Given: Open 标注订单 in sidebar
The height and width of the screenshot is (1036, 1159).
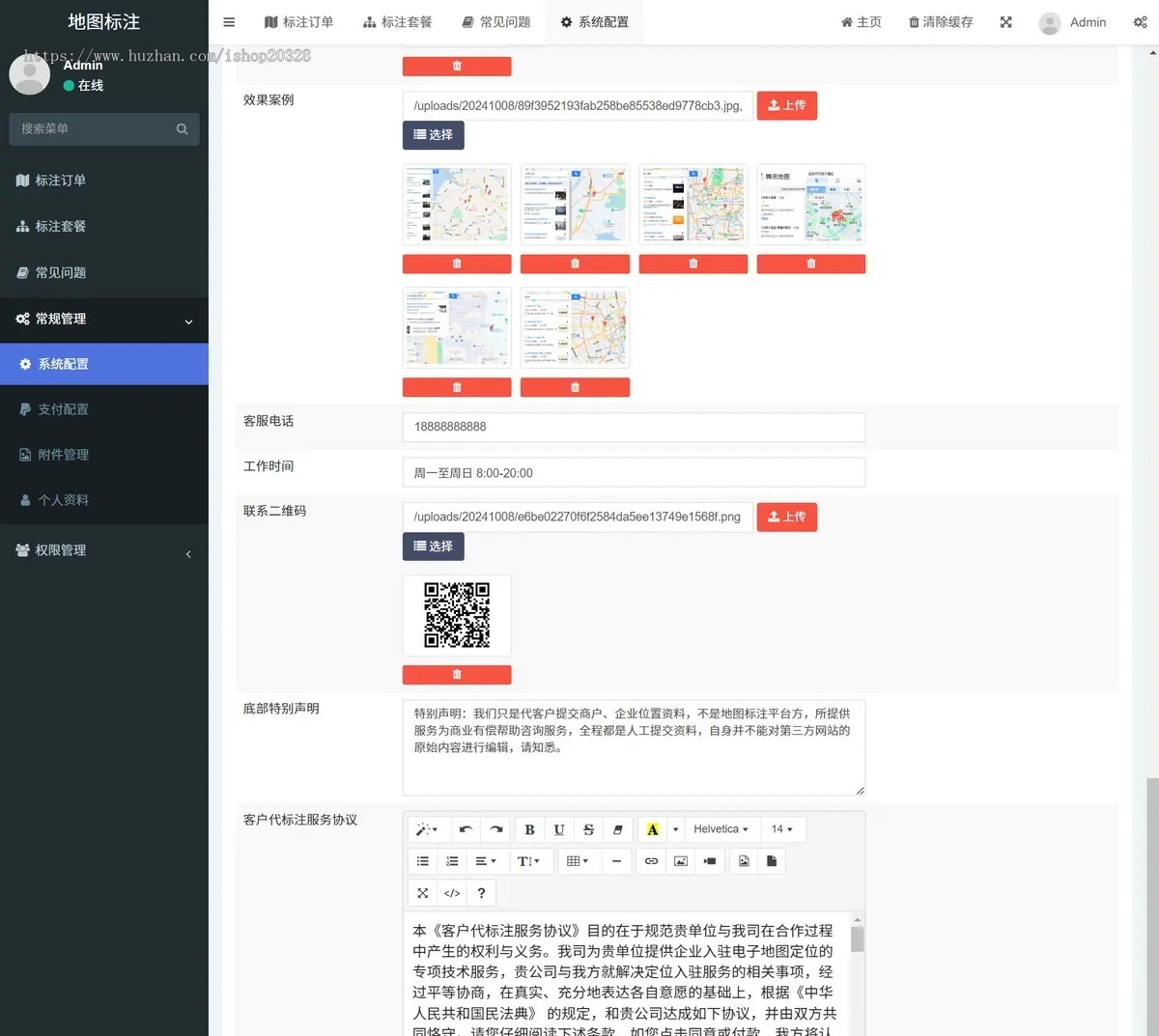Looking at the screenshot, I should [104, 181].
